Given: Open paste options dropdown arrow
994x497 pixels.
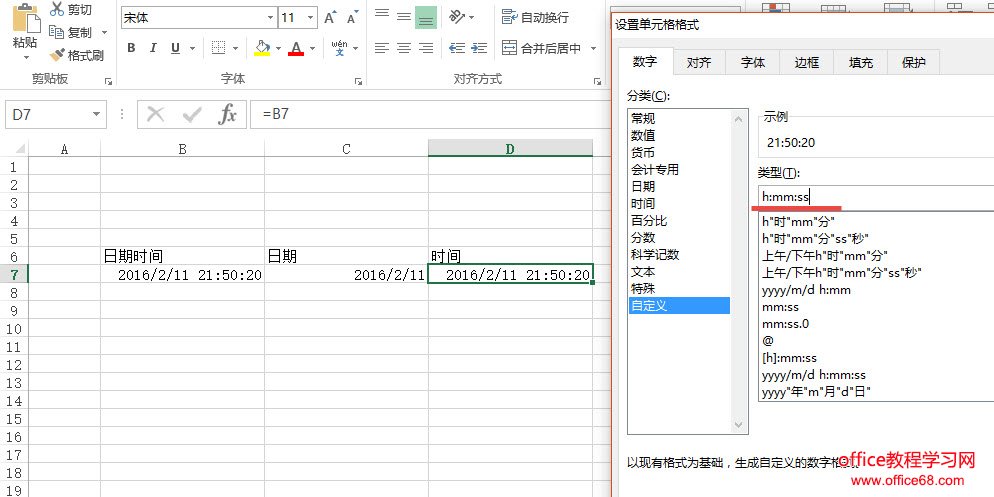Looking at the screenshot, I should click(26, 58).
